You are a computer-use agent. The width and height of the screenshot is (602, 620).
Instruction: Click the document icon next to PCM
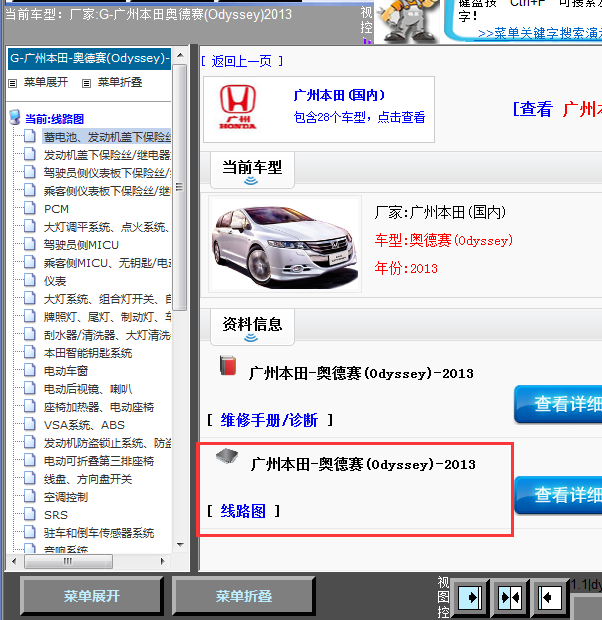pos(30,208)
